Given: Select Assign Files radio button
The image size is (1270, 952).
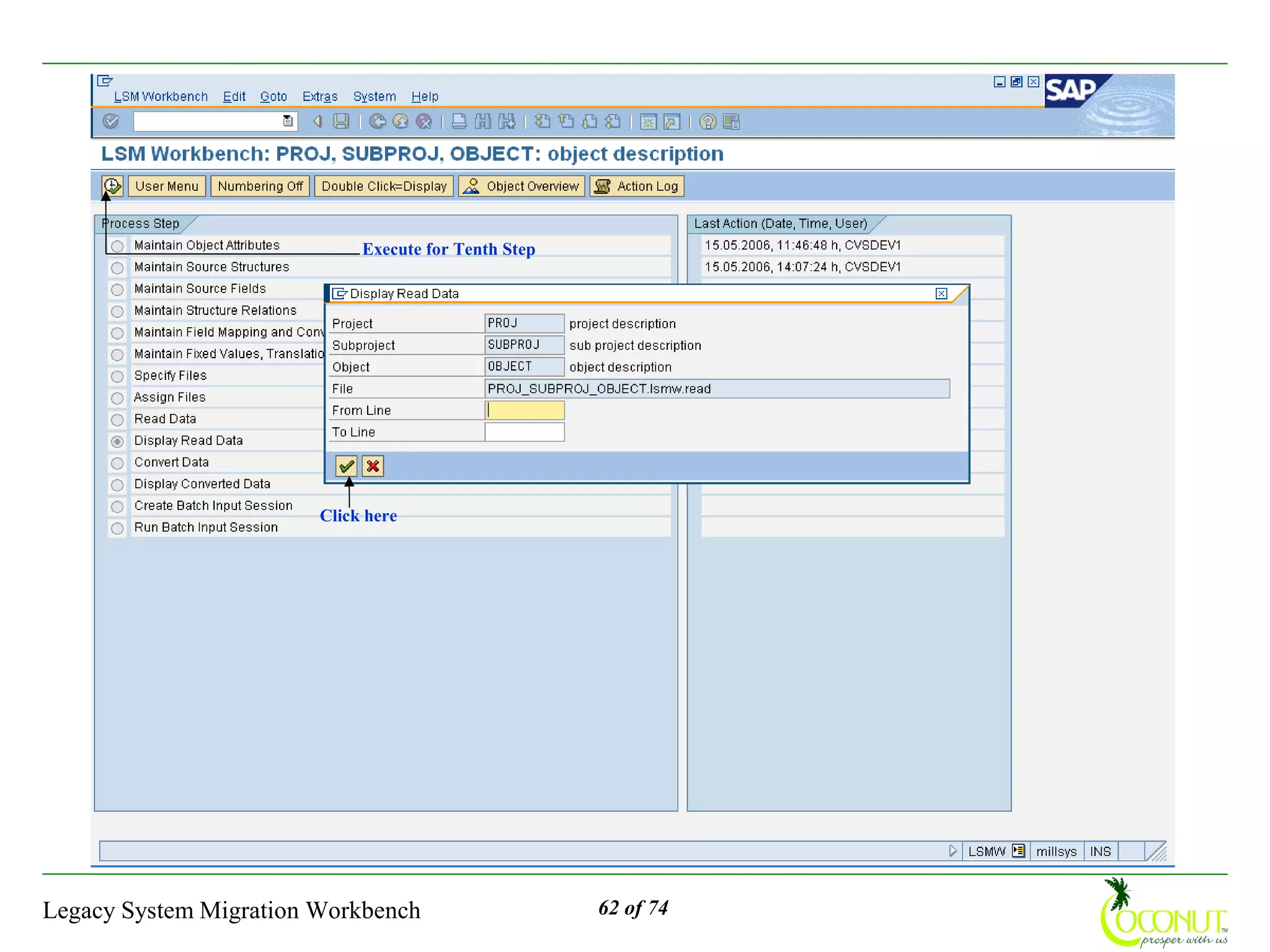Looking at the screenshot, I should (117, 398).
